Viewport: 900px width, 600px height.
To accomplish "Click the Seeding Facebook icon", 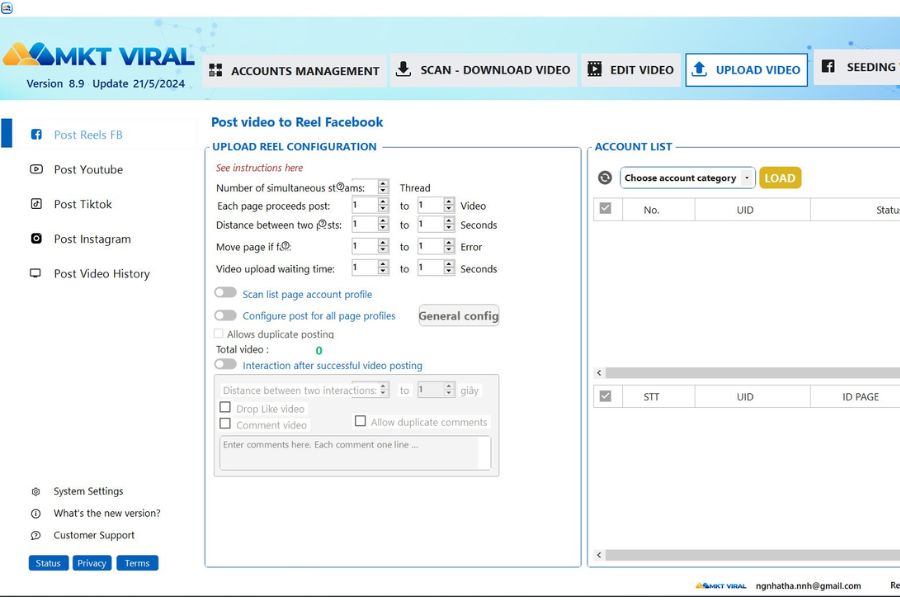I will [828, 66].
